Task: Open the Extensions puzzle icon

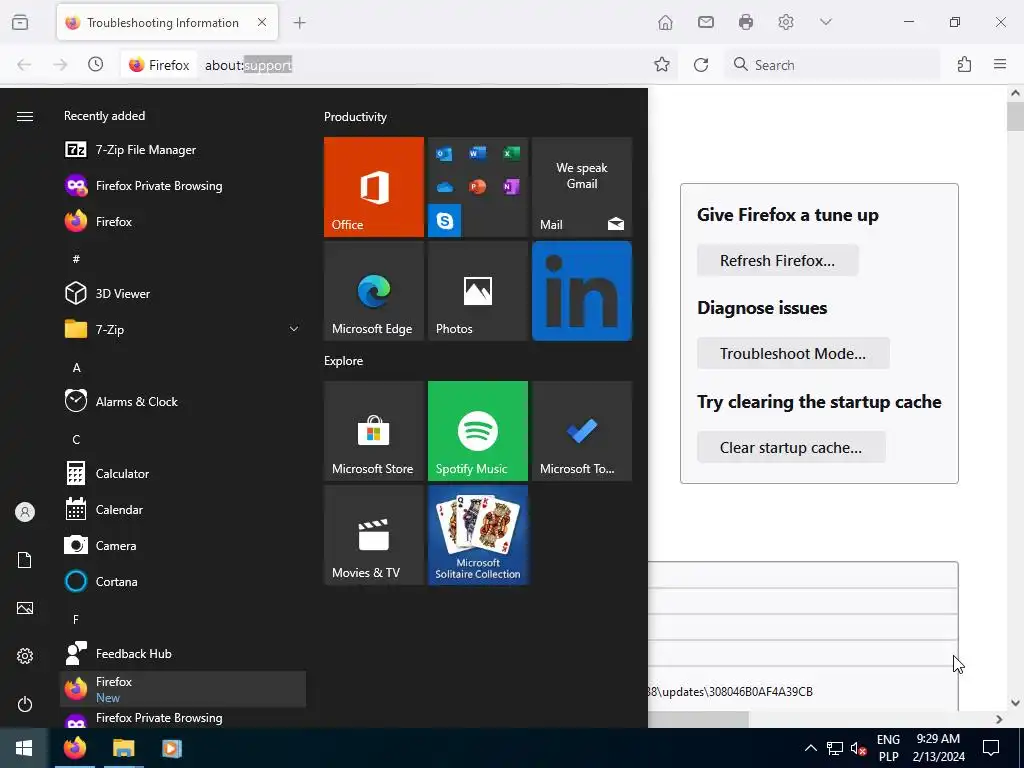Action: point(964,64)
